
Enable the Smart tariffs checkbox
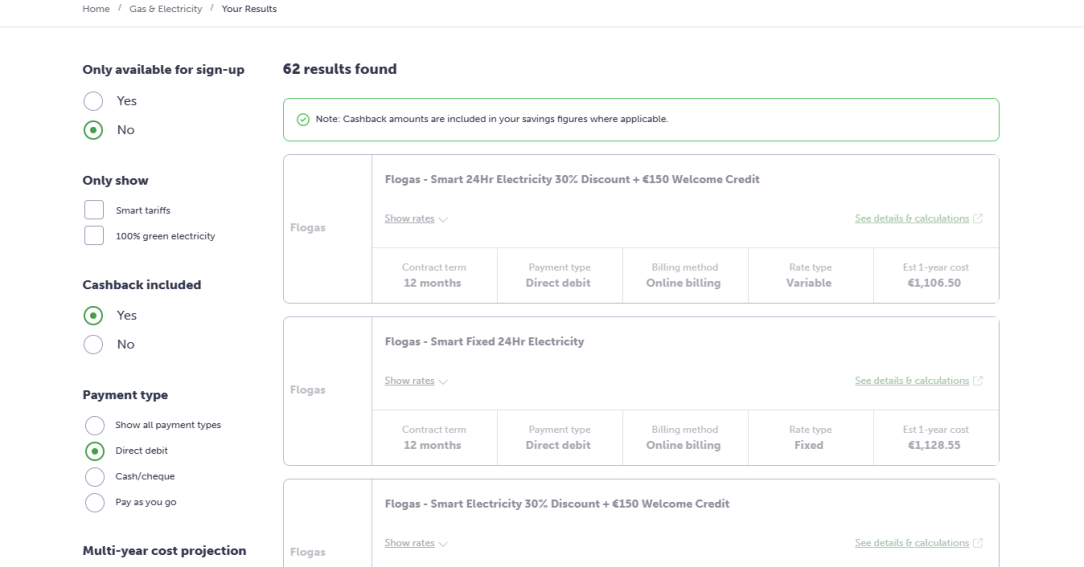[x=94, y=210]
